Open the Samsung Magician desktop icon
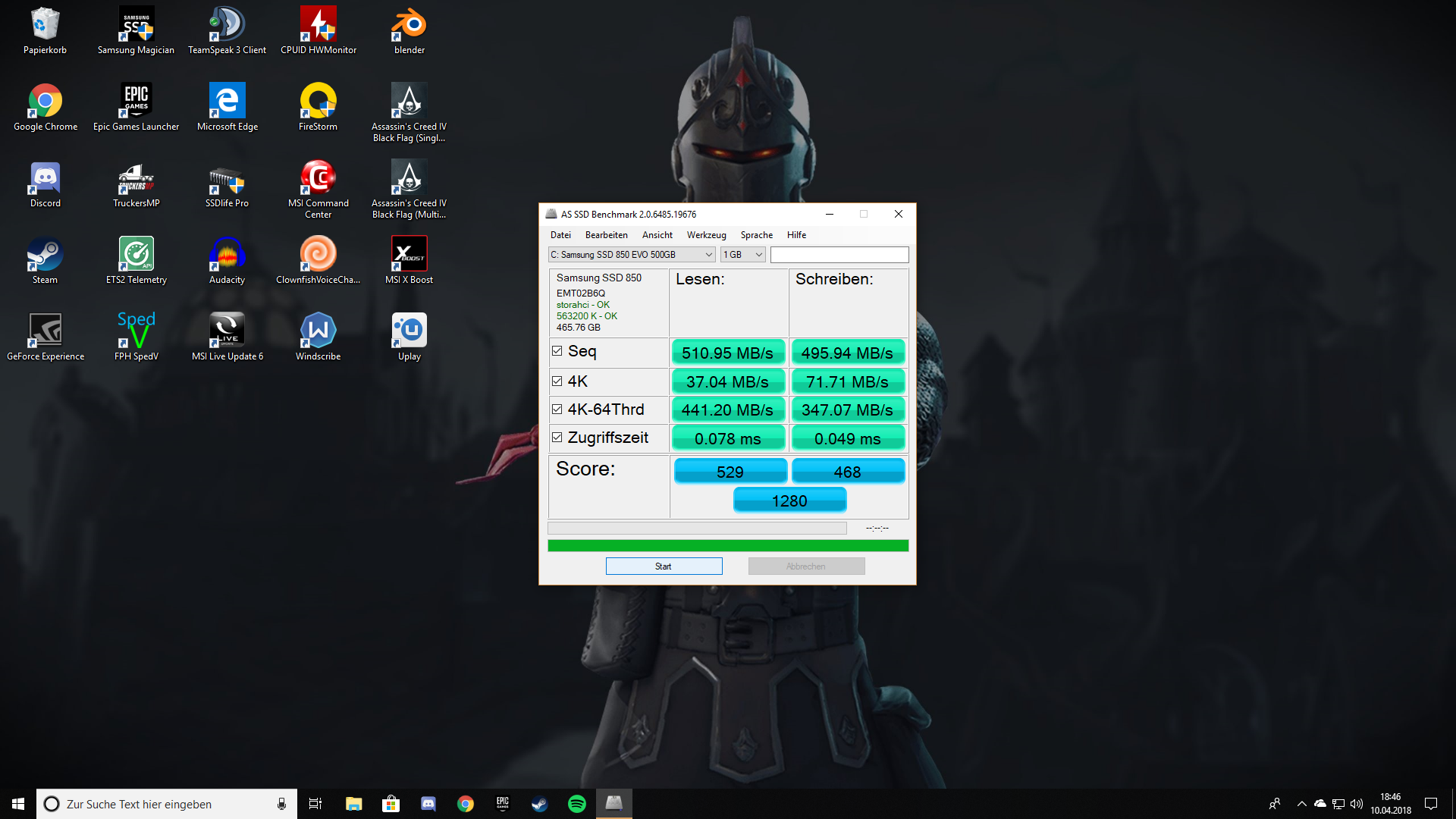This screenshot has height=819, width=1456. coord(136,31)
